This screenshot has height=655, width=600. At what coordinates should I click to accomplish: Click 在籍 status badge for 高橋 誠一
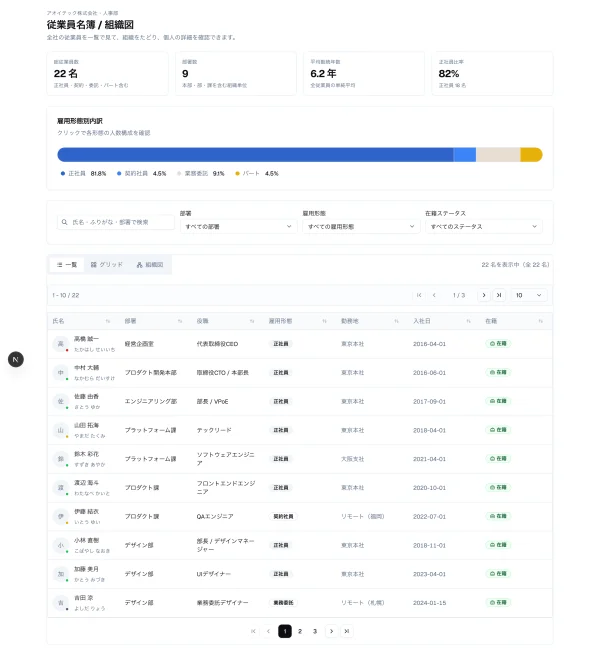click(x=498, y=344)
